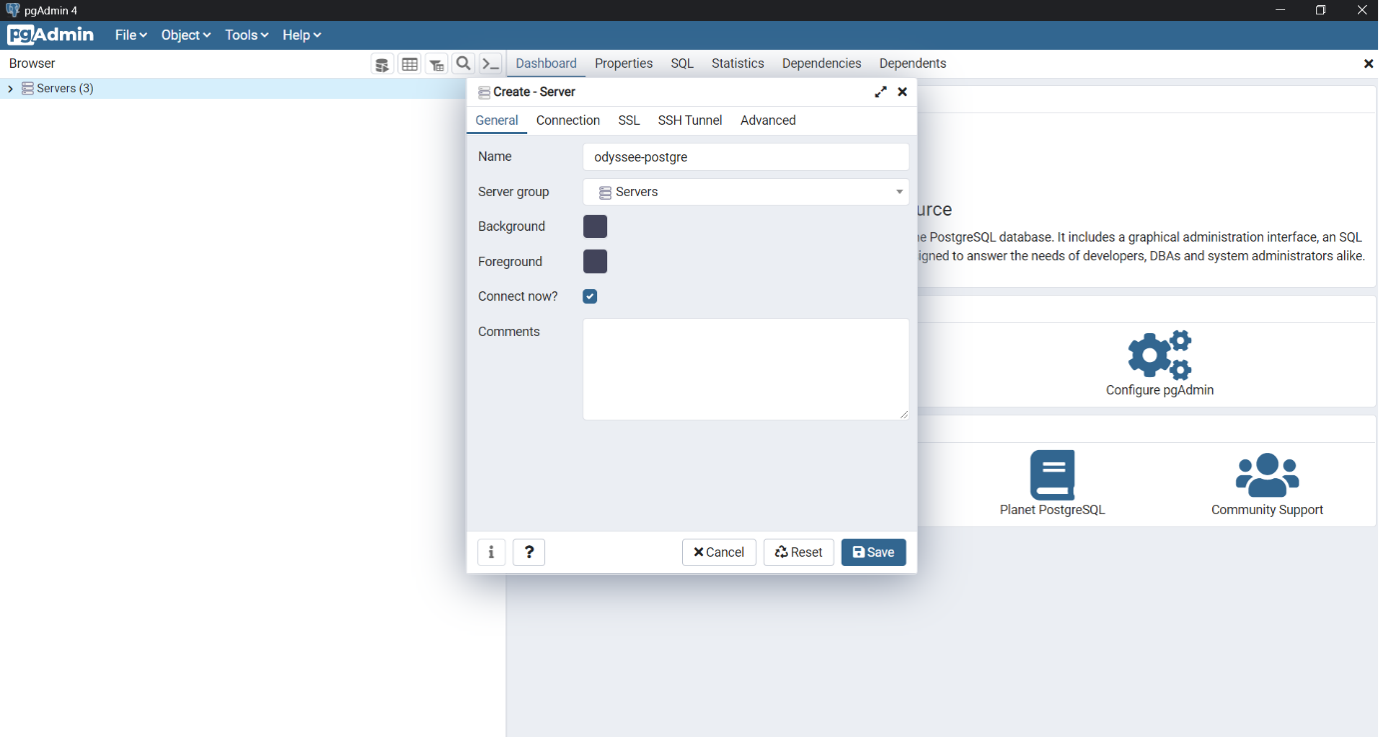
Task: Click the Servers group icon in the tree
Action: (28, 89)
